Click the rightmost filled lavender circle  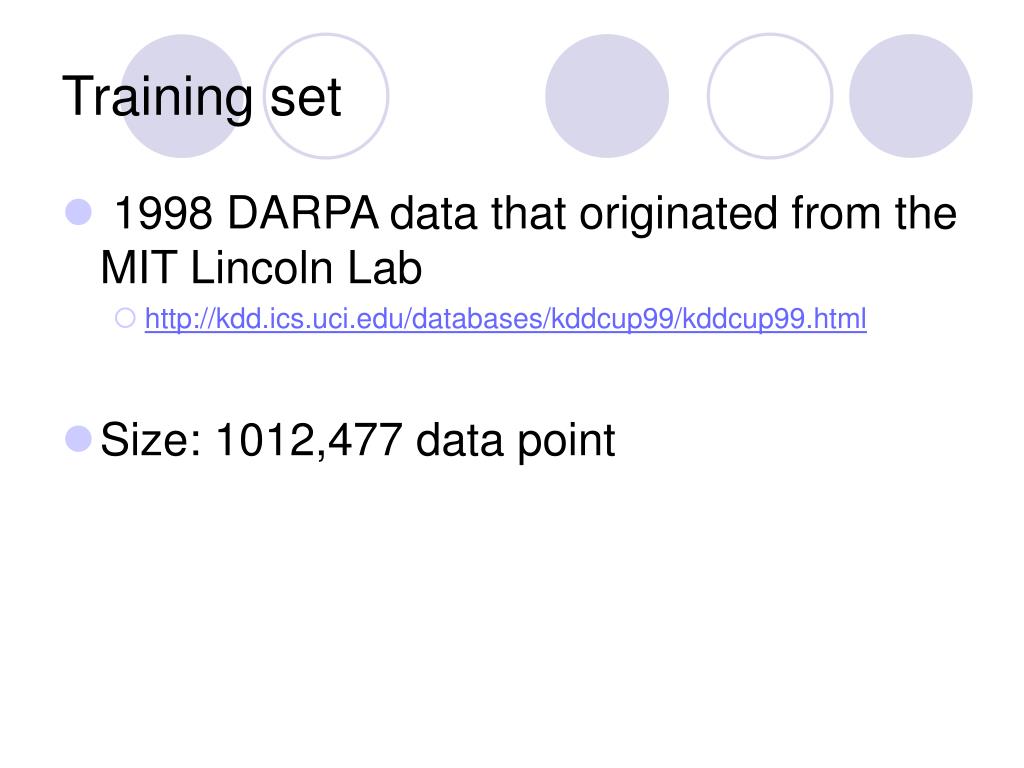[x=910, y=96]
